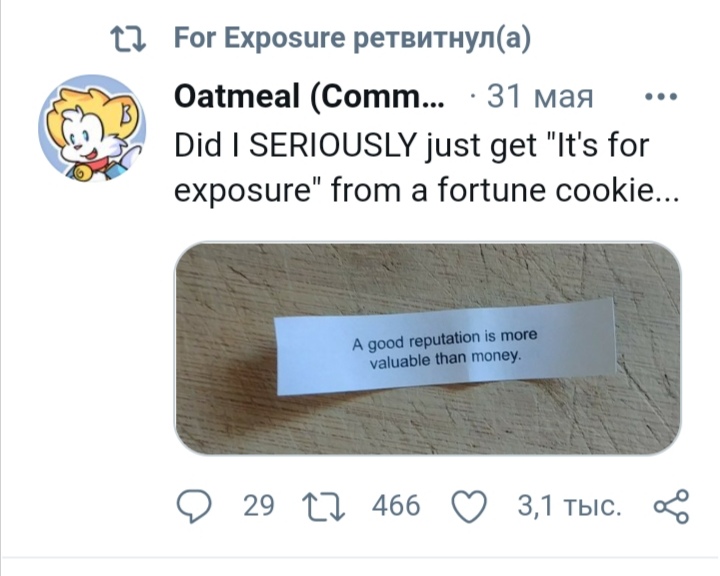This screenshot has height=576, width=720.
Task: Click the fortune paper slip in photo
Action: pyautogui.click(x=445, y=347)
